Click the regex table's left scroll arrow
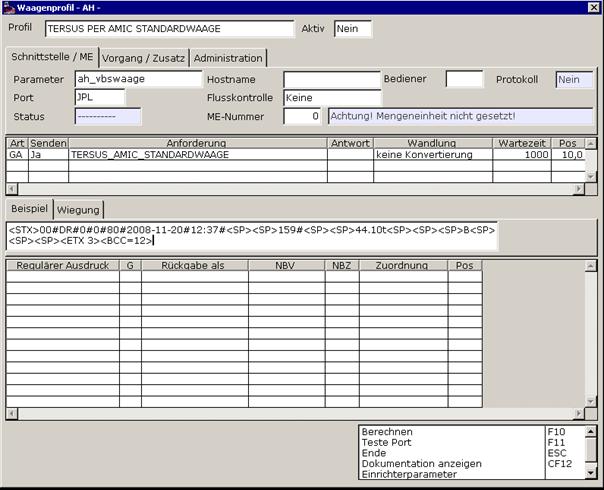Screen dimensions: 604x490 coord(12,414)
